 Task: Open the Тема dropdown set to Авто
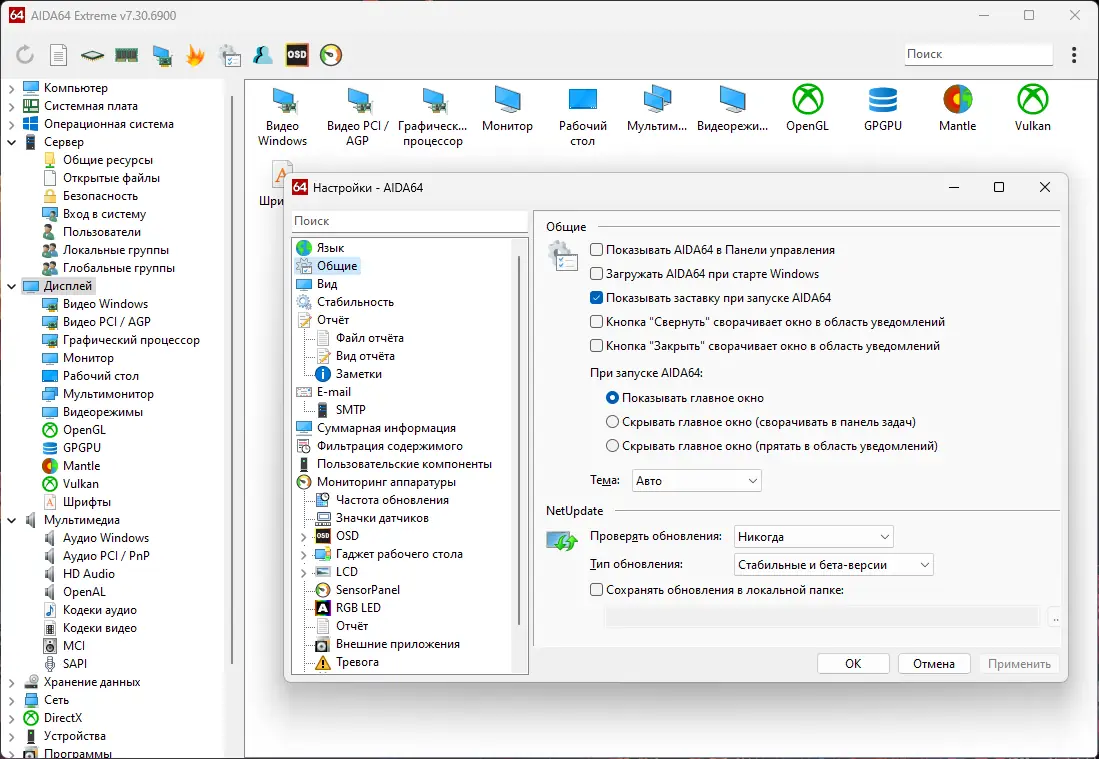(x=697, y=481)
